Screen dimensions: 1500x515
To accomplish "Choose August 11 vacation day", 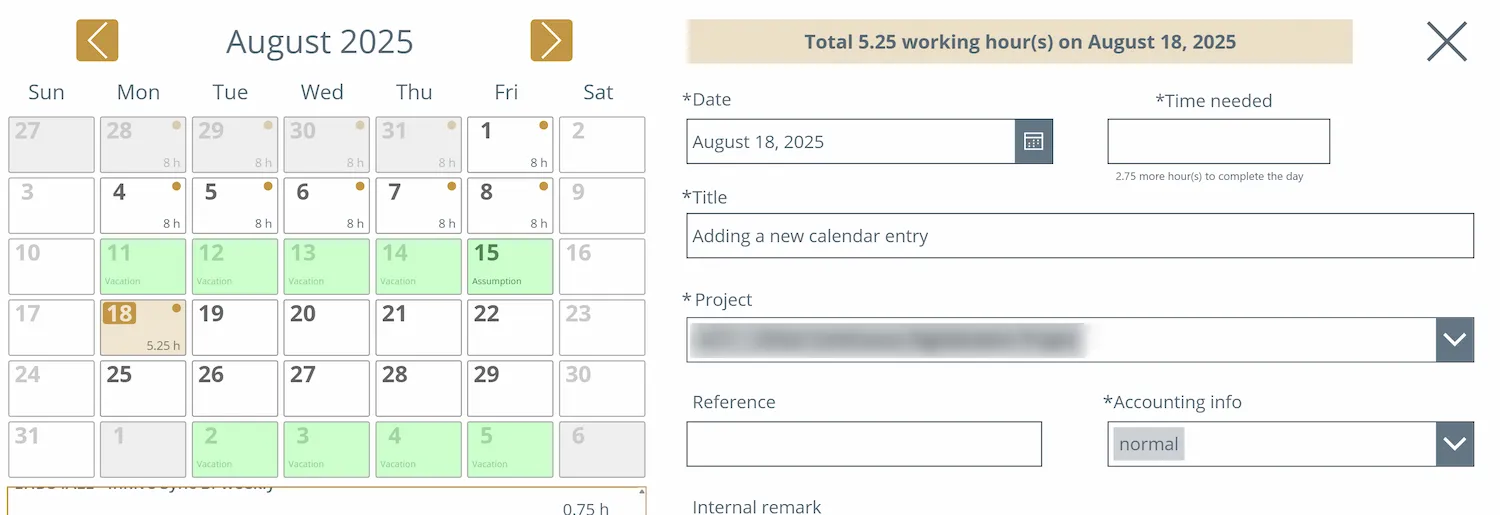I will [143, 266].
